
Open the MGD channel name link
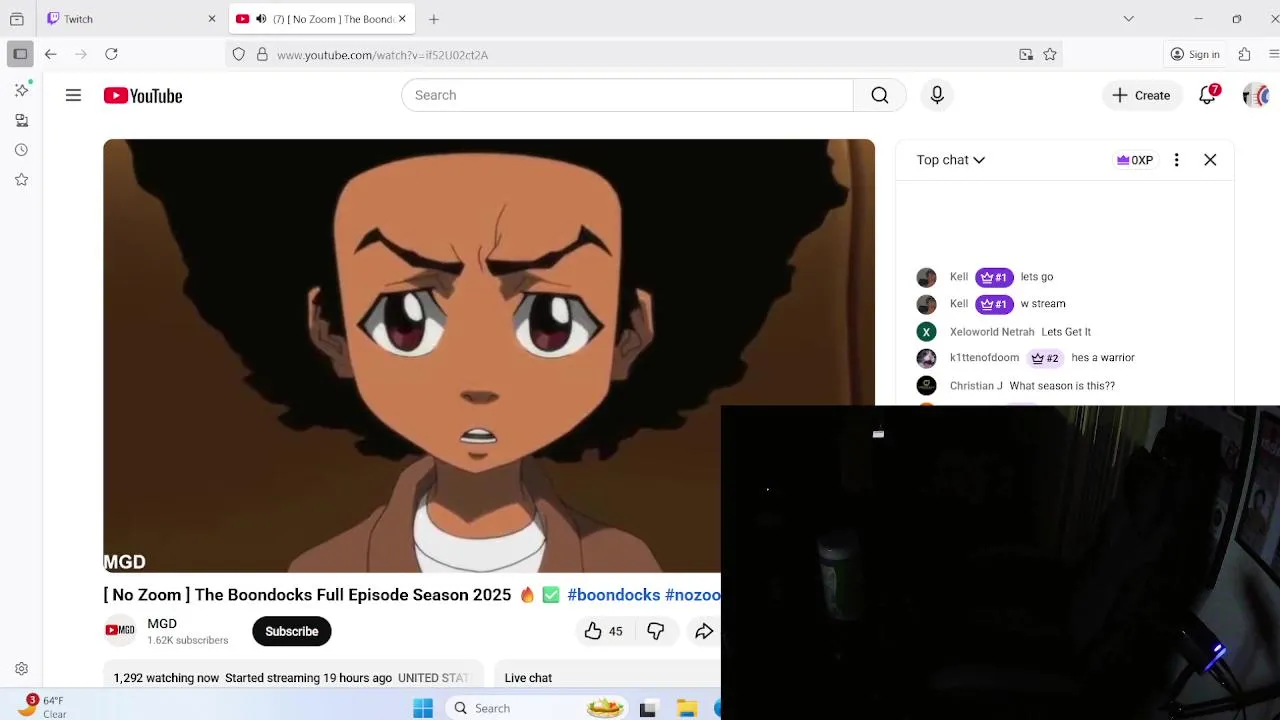pos(162,623)
